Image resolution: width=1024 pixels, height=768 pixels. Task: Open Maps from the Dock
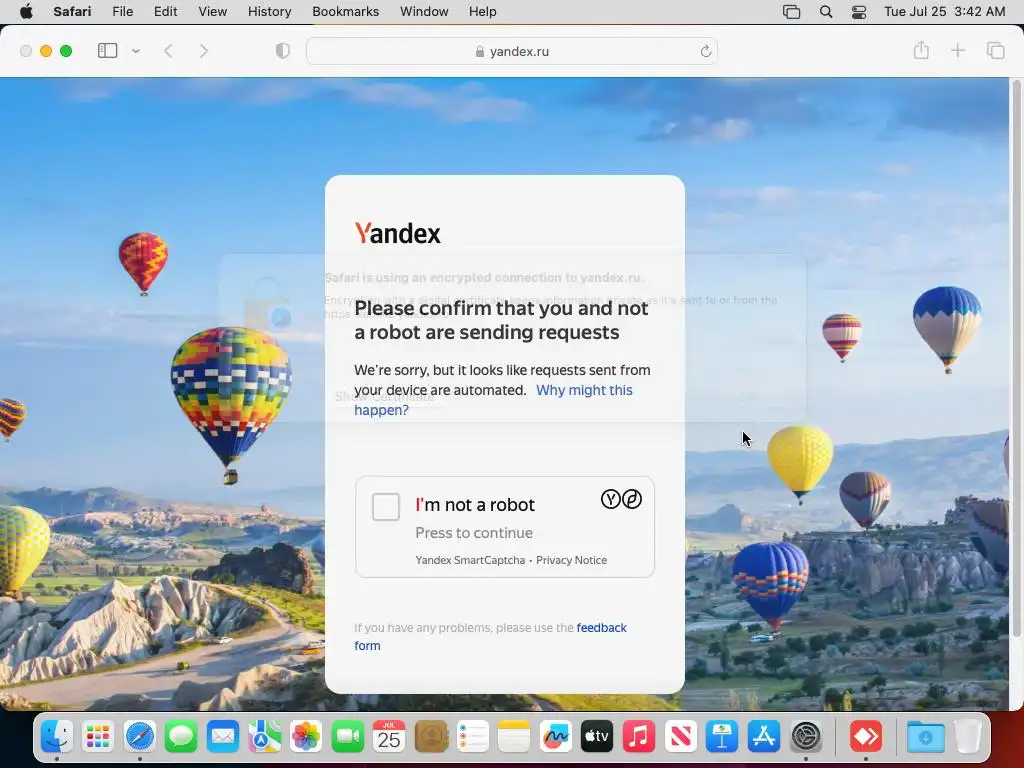[264, 737]
